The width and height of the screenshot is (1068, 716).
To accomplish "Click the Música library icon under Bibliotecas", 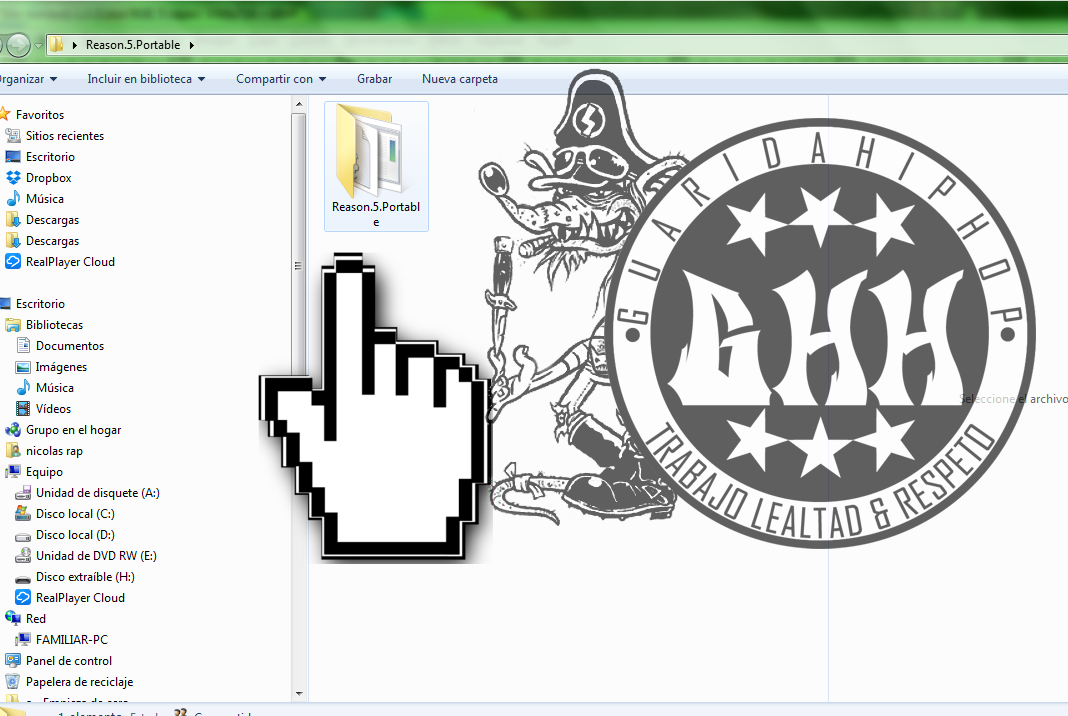I will tap(23, 388).
